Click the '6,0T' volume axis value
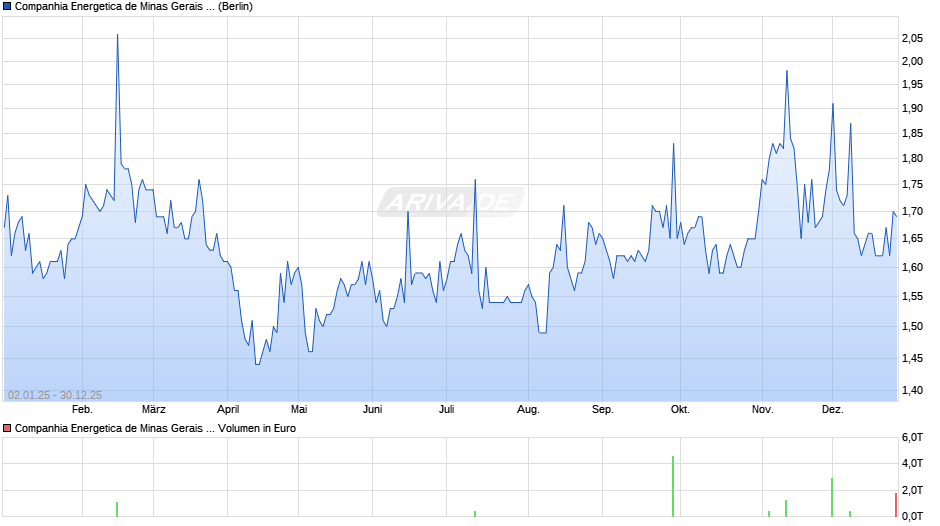 tap(912, 437)
